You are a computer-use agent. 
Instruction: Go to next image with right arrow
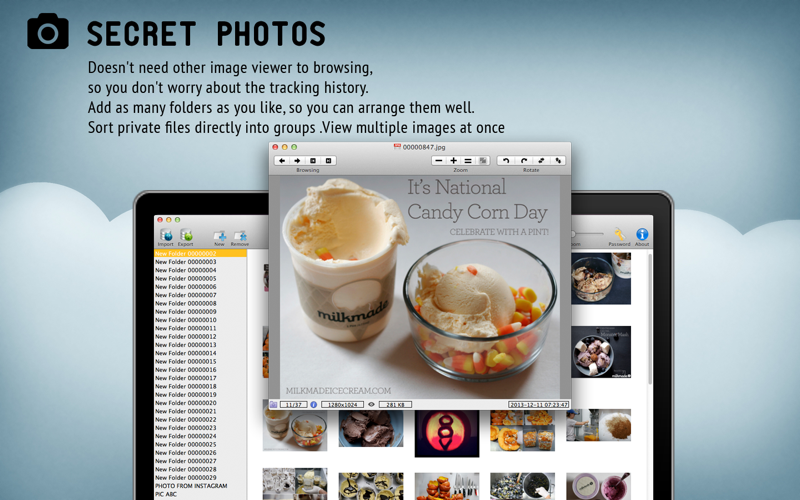tap(297, 161)
